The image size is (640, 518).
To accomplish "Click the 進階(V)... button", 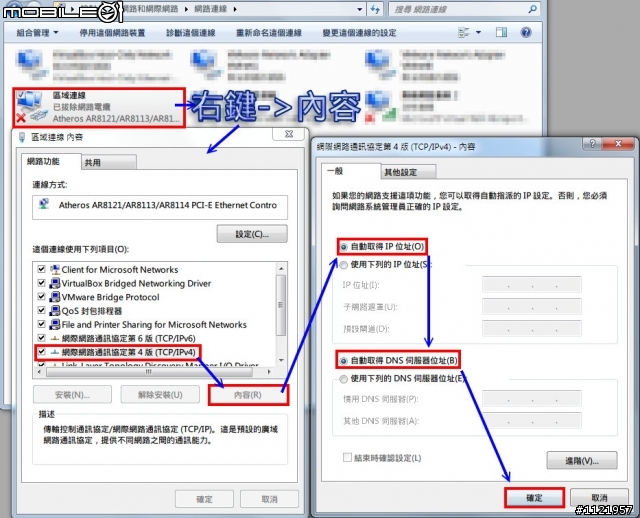I will 582,460.
